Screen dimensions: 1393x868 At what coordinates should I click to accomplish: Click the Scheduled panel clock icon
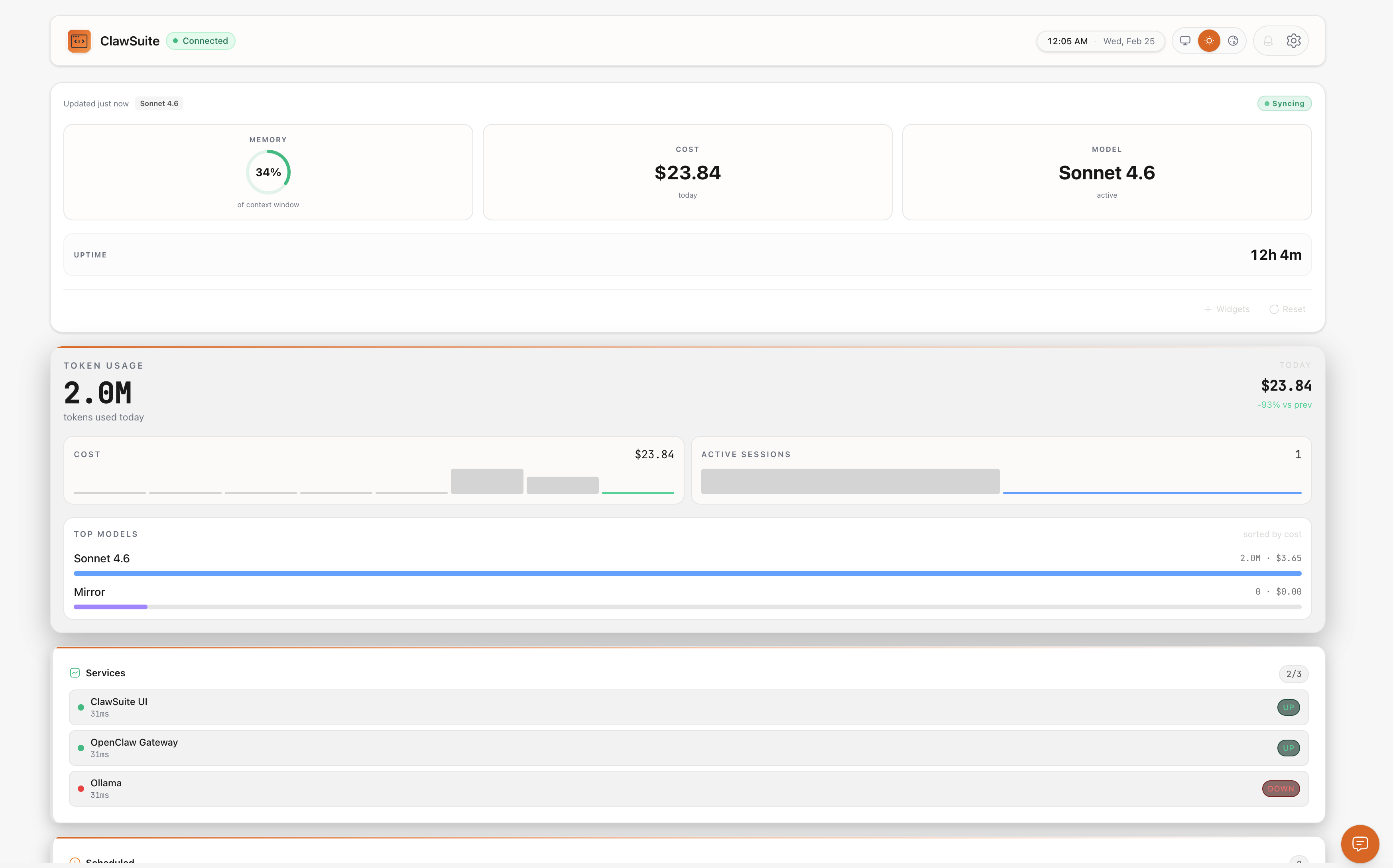pos(75,861)
